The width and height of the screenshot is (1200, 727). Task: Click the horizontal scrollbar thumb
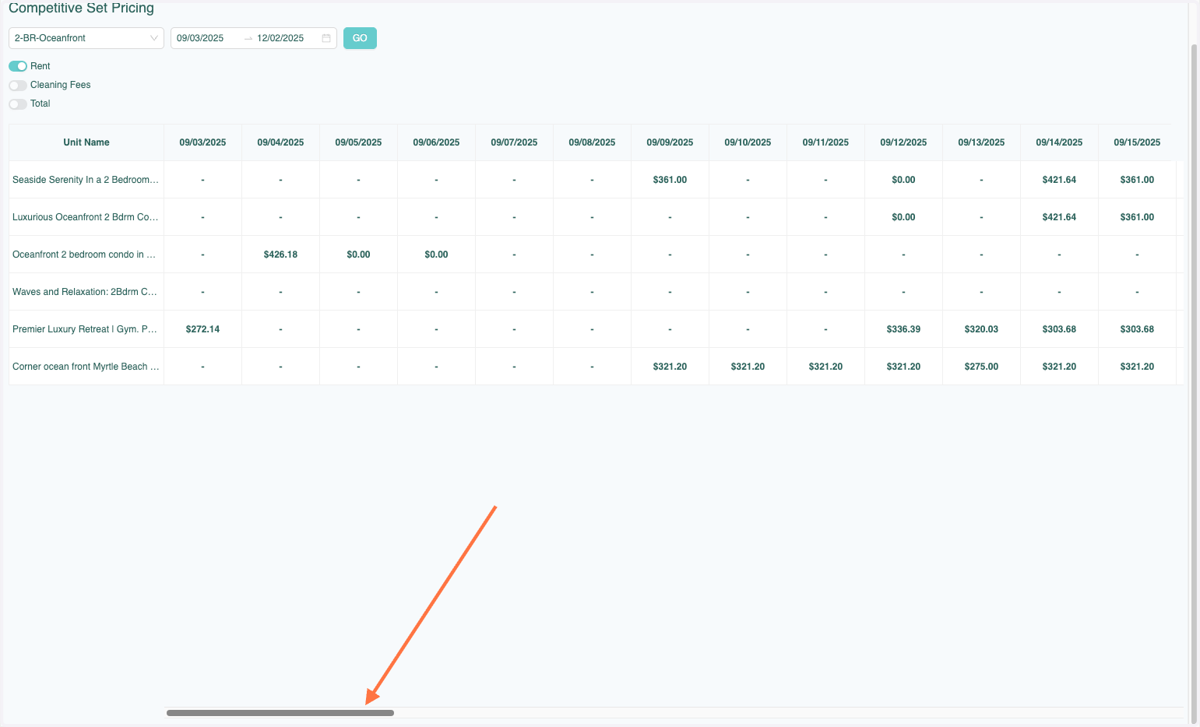pos(280,713)
